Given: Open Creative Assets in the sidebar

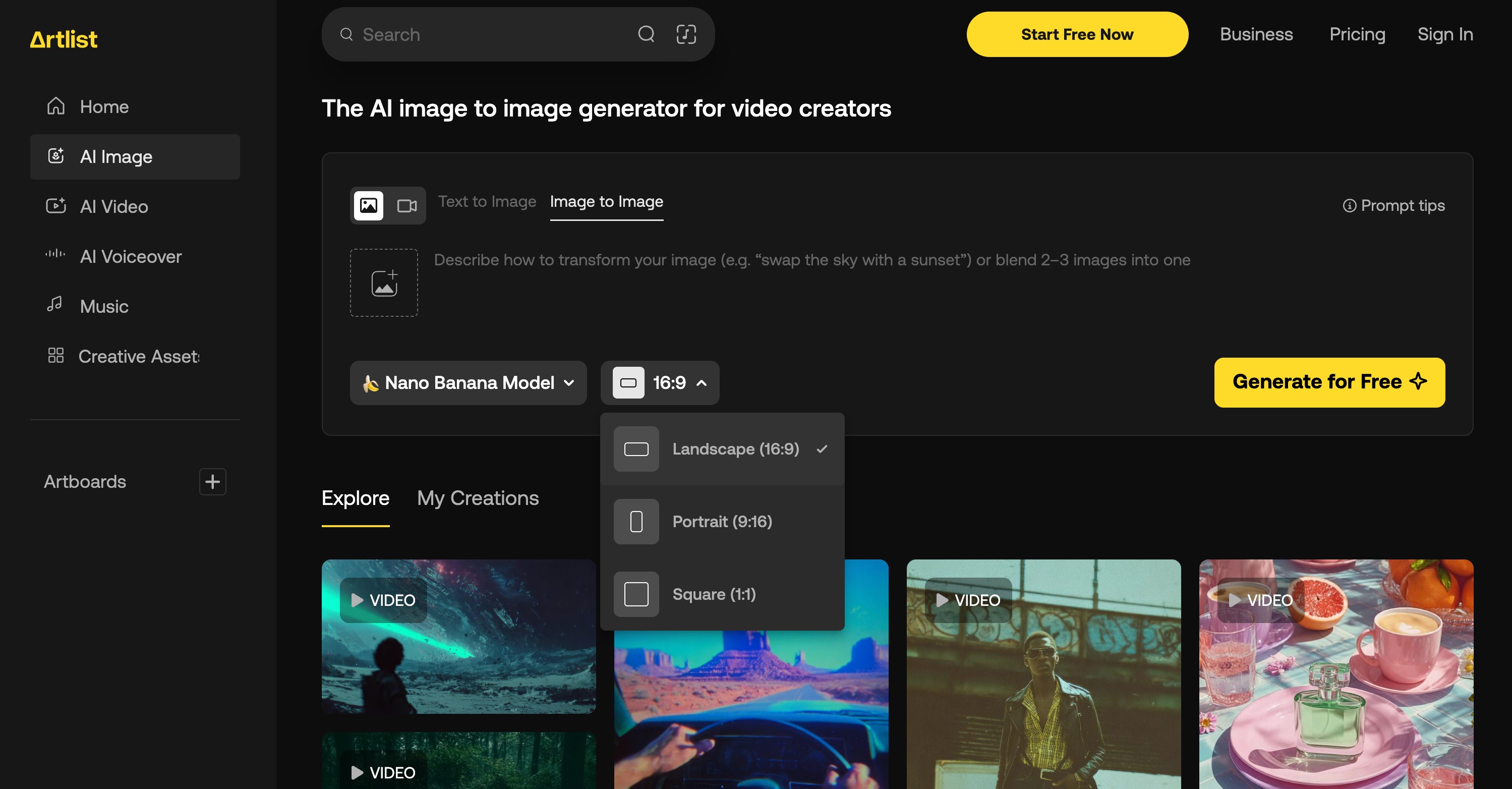Looking at the screenshot, I should 139,356.
